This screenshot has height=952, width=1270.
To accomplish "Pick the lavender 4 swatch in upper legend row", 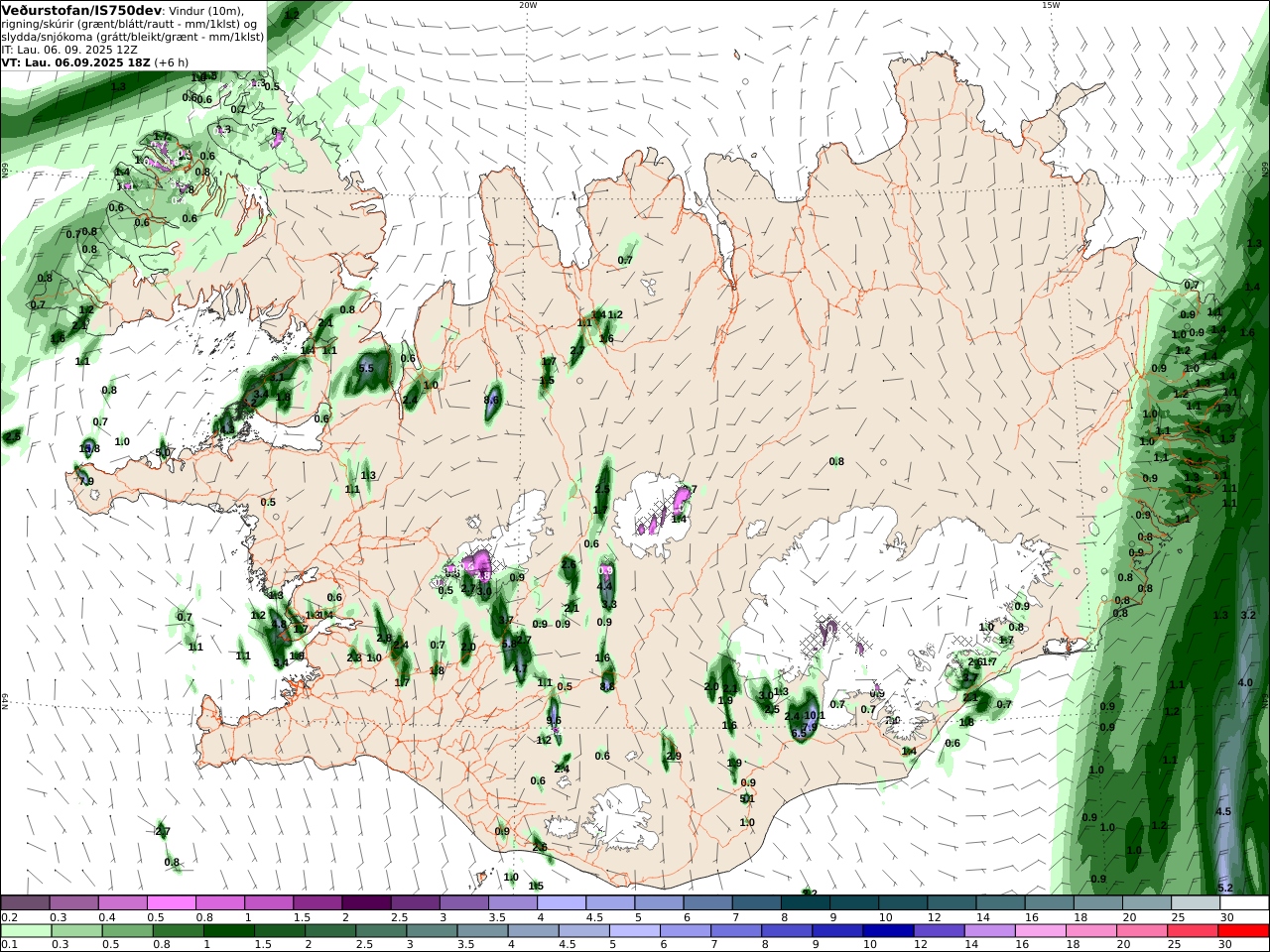I will (562, 902).
